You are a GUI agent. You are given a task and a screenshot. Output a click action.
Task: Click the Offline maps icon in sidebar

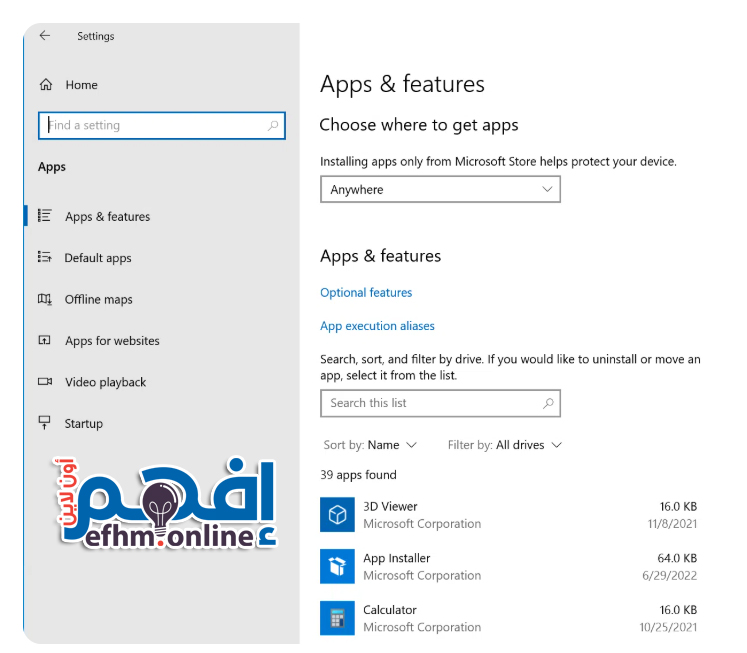[x=45, y=299]
